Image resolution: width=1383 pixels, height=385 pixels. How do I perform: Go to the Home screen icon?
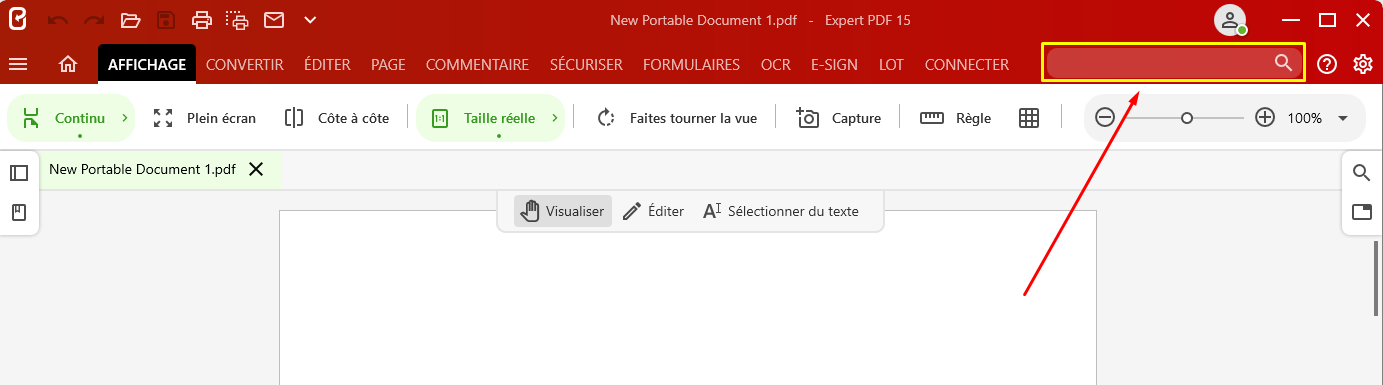click(x=68, y=64)
